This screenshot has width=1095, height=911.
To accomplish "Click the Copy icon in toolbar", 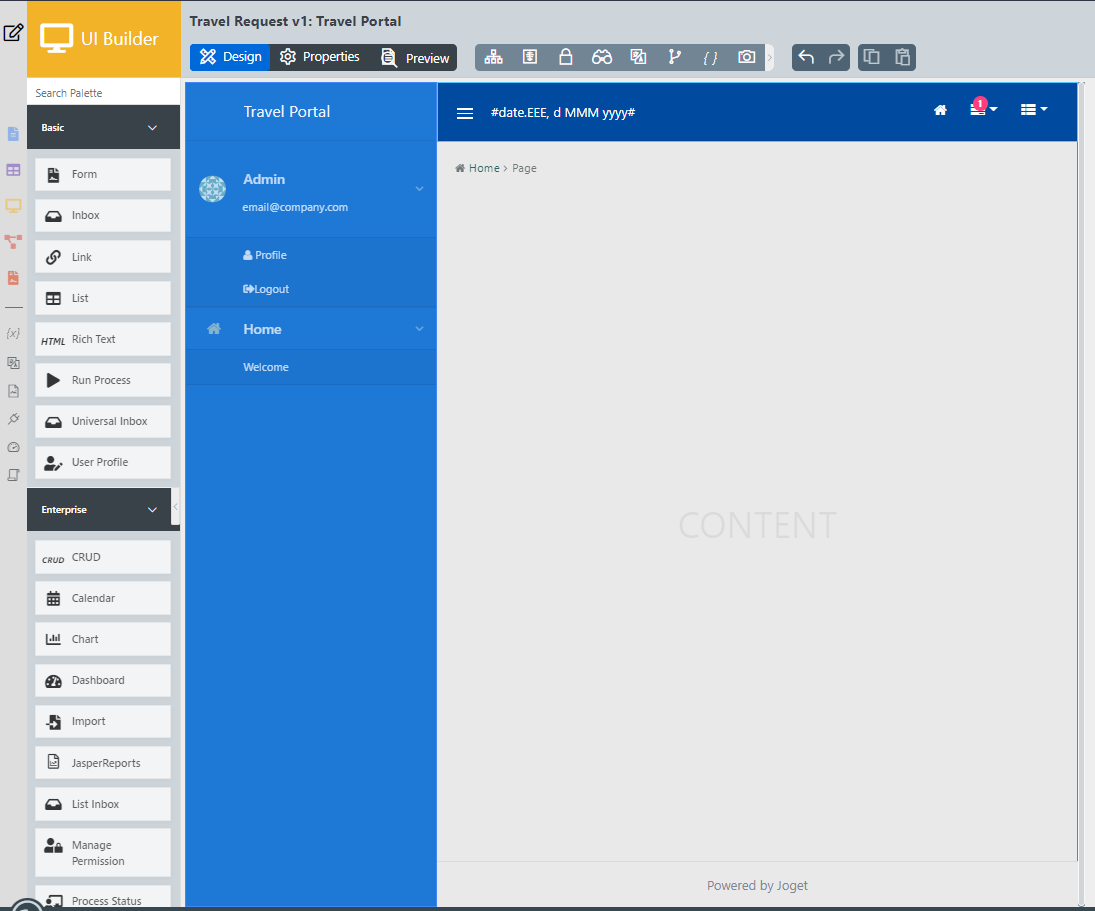I will 872,57.
